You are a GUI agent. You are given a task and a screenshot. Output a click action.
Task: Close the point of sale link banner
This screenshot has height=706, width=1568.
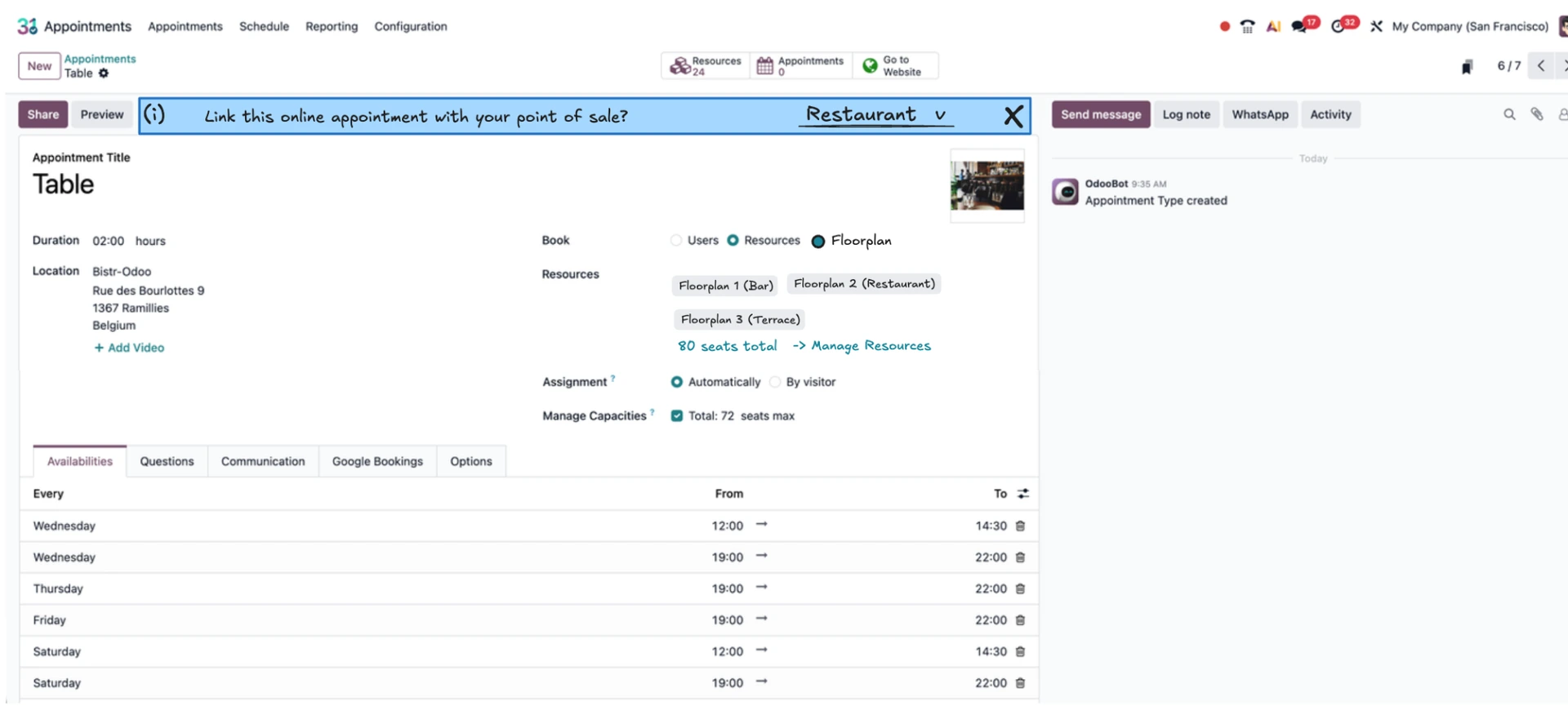click(x=1013, y=116)
